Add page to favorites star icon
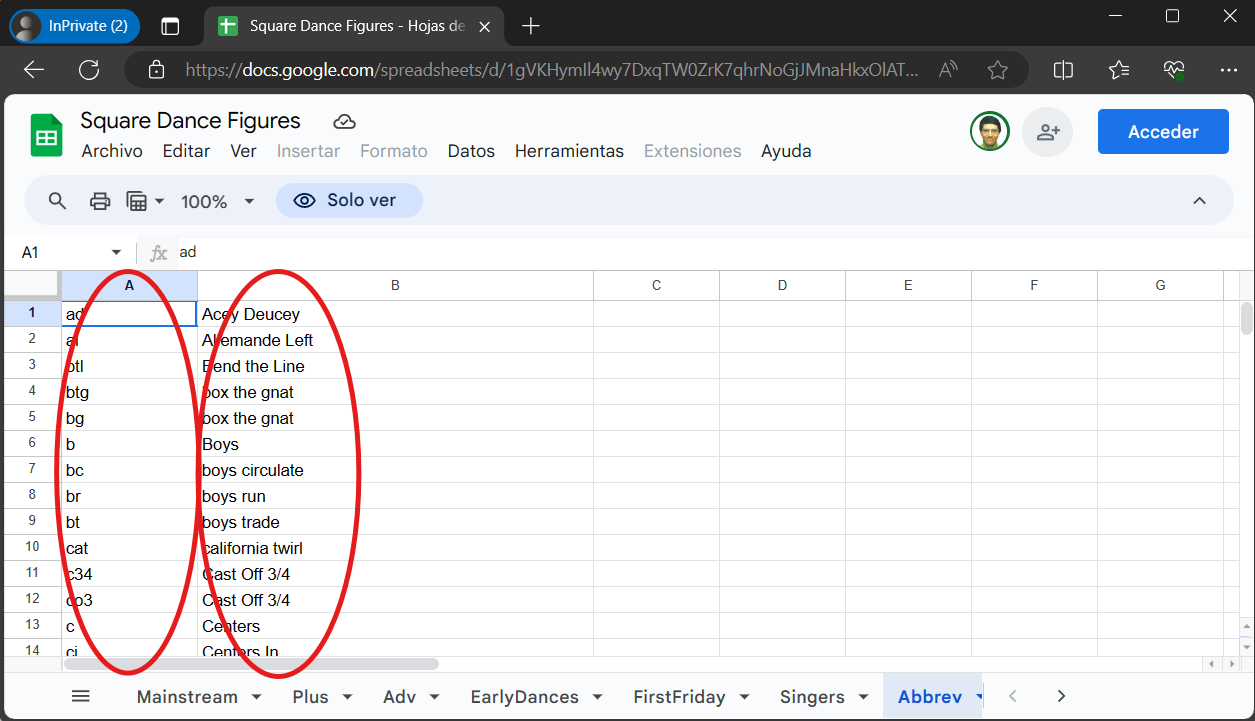 [997, 69]
